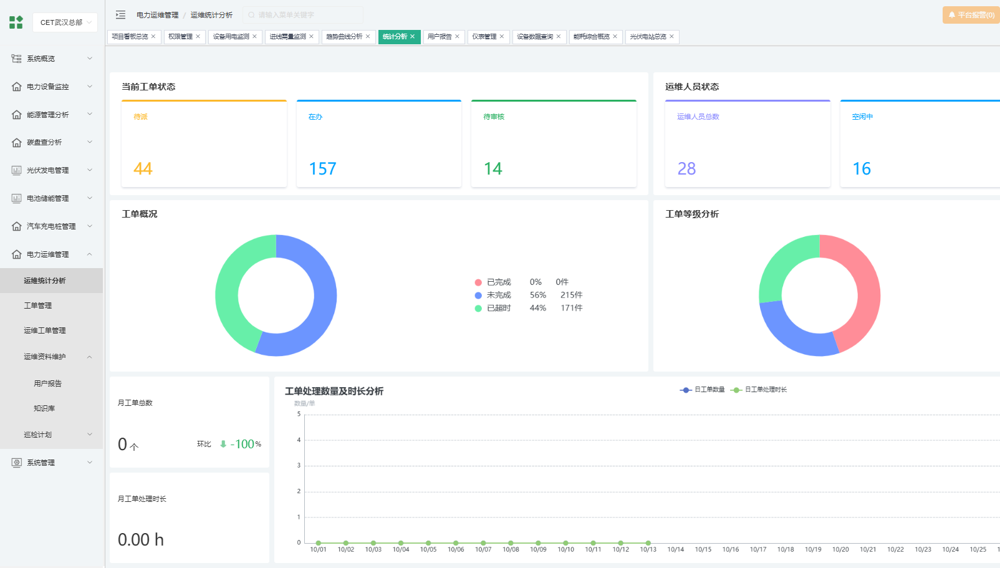Open 工单管理 in the sidebar
Screen dimensions: 1000x568
click(x=38, y=306)
